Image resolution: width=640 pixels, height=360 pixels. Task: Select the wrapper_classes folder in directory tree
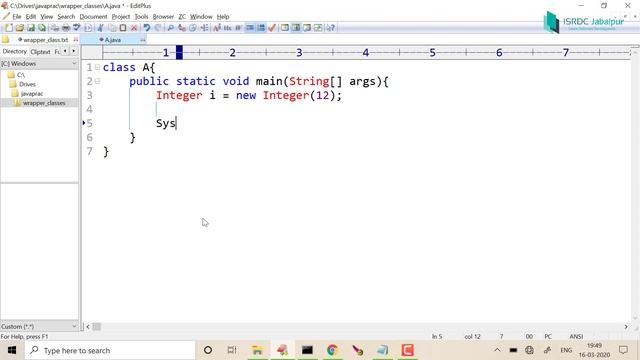click(44, 103)
